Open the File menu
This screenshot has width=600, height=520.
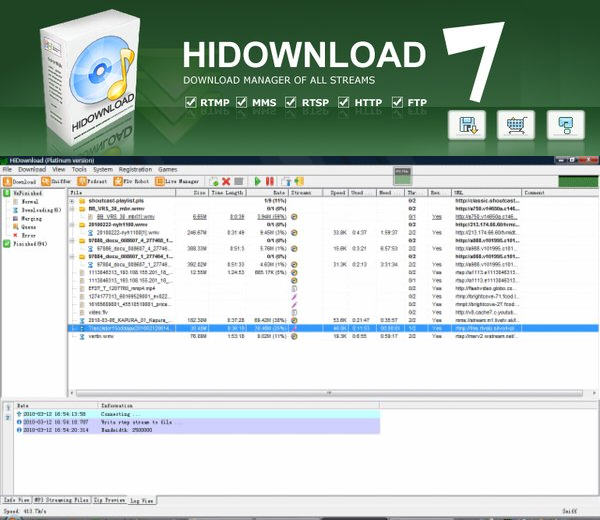[x=7, y=169]
